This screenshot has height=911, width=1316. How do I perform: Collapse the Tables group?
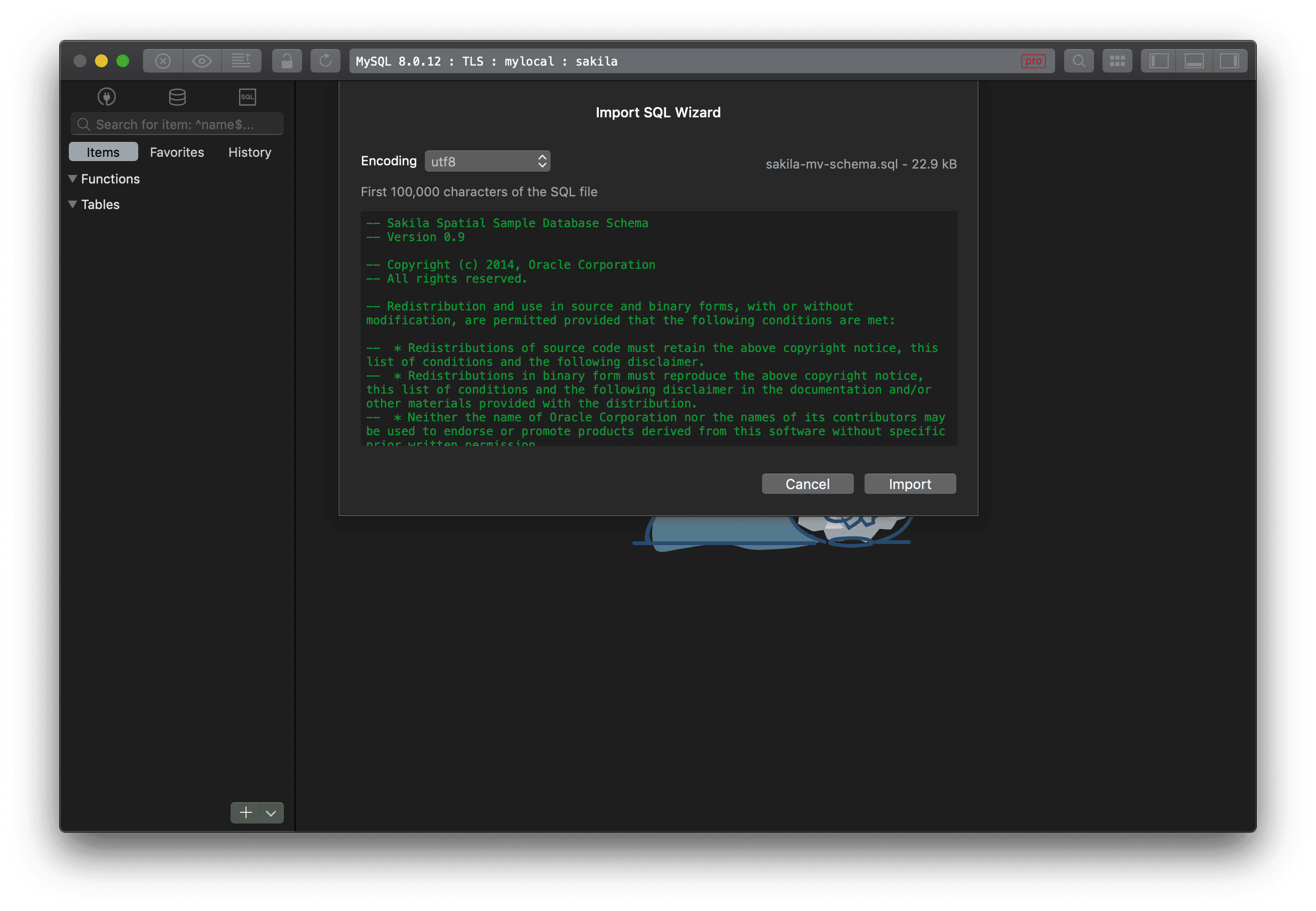(73, 204)
